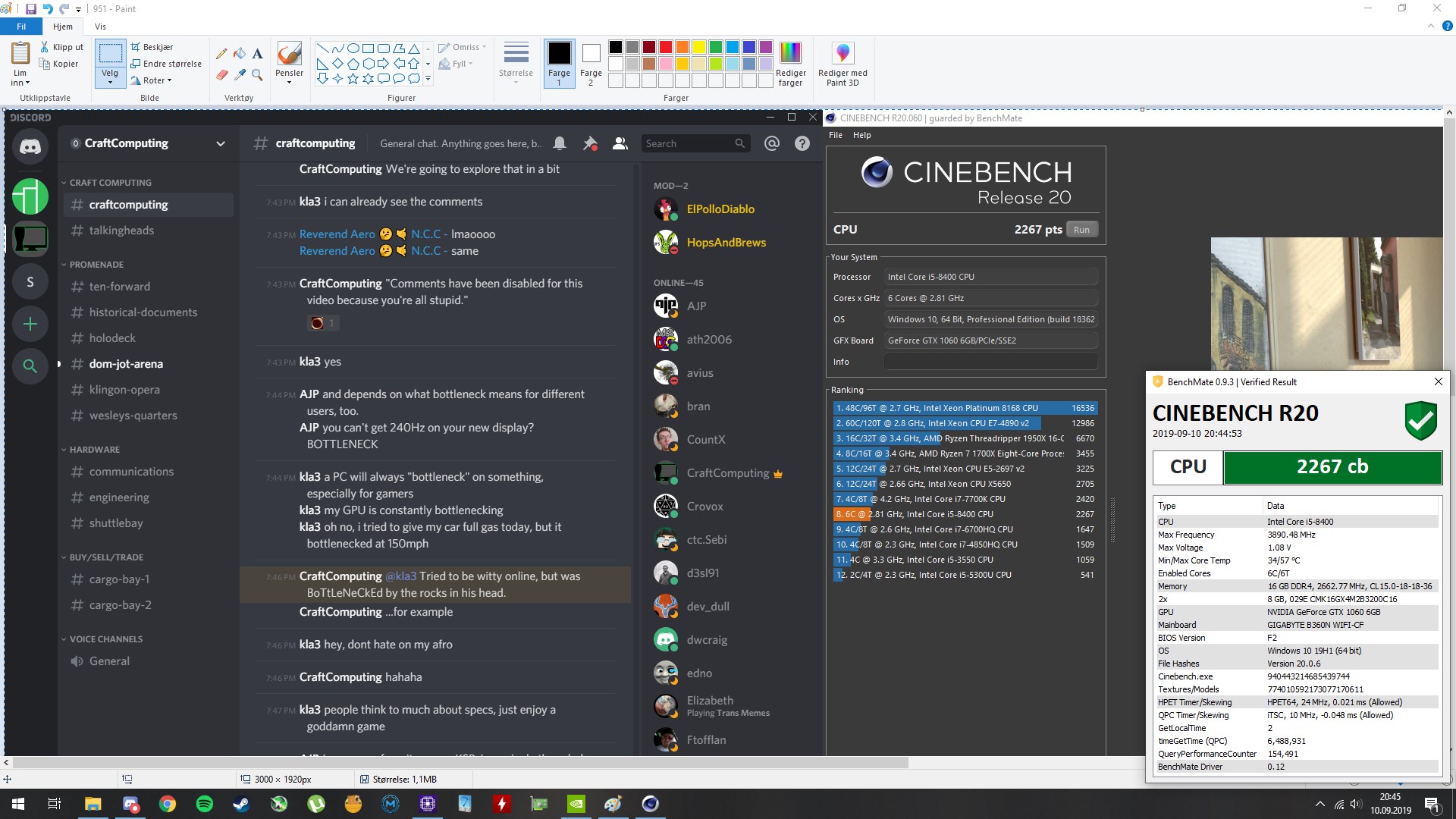Select the Magnifier tool
Viewport: 1456px width, 819px height.
258,75
